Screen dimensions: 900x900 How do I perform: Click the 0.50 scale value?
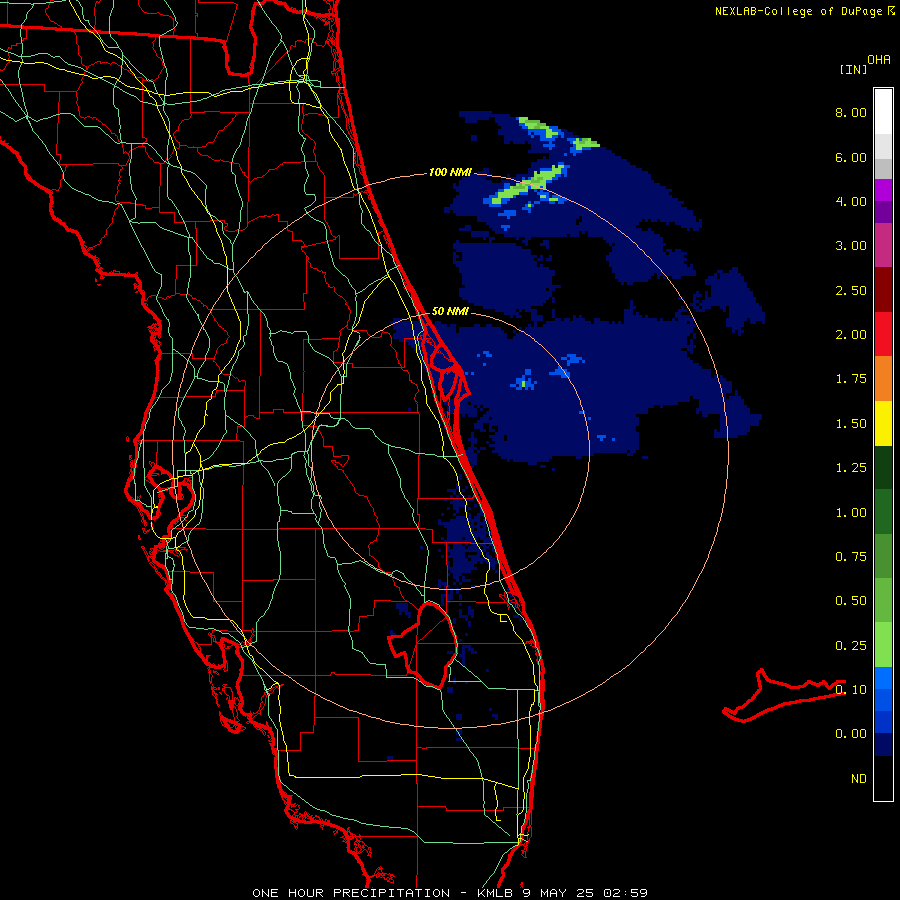(x=851, y=601)
